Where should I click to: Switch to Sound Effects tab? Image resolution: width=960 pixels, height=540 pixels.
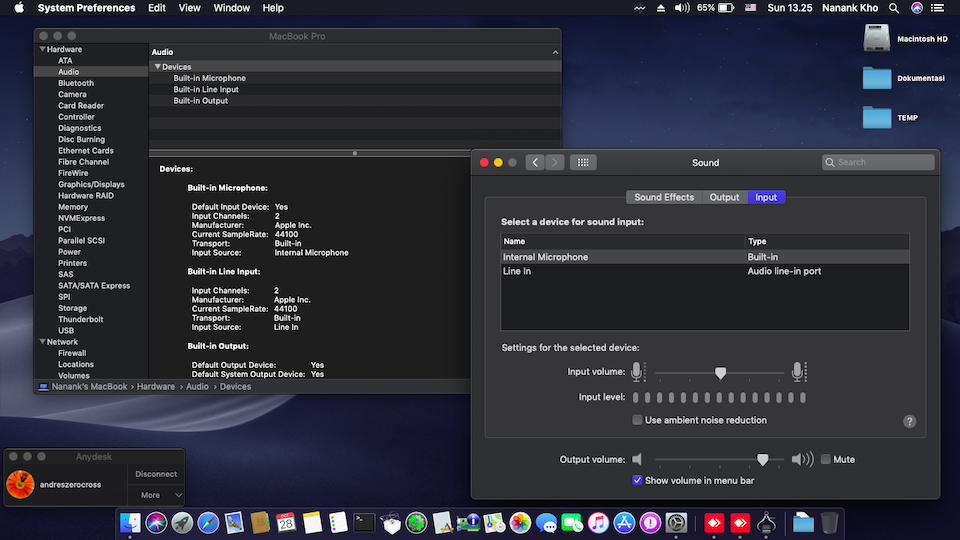(x=664, y=197)
